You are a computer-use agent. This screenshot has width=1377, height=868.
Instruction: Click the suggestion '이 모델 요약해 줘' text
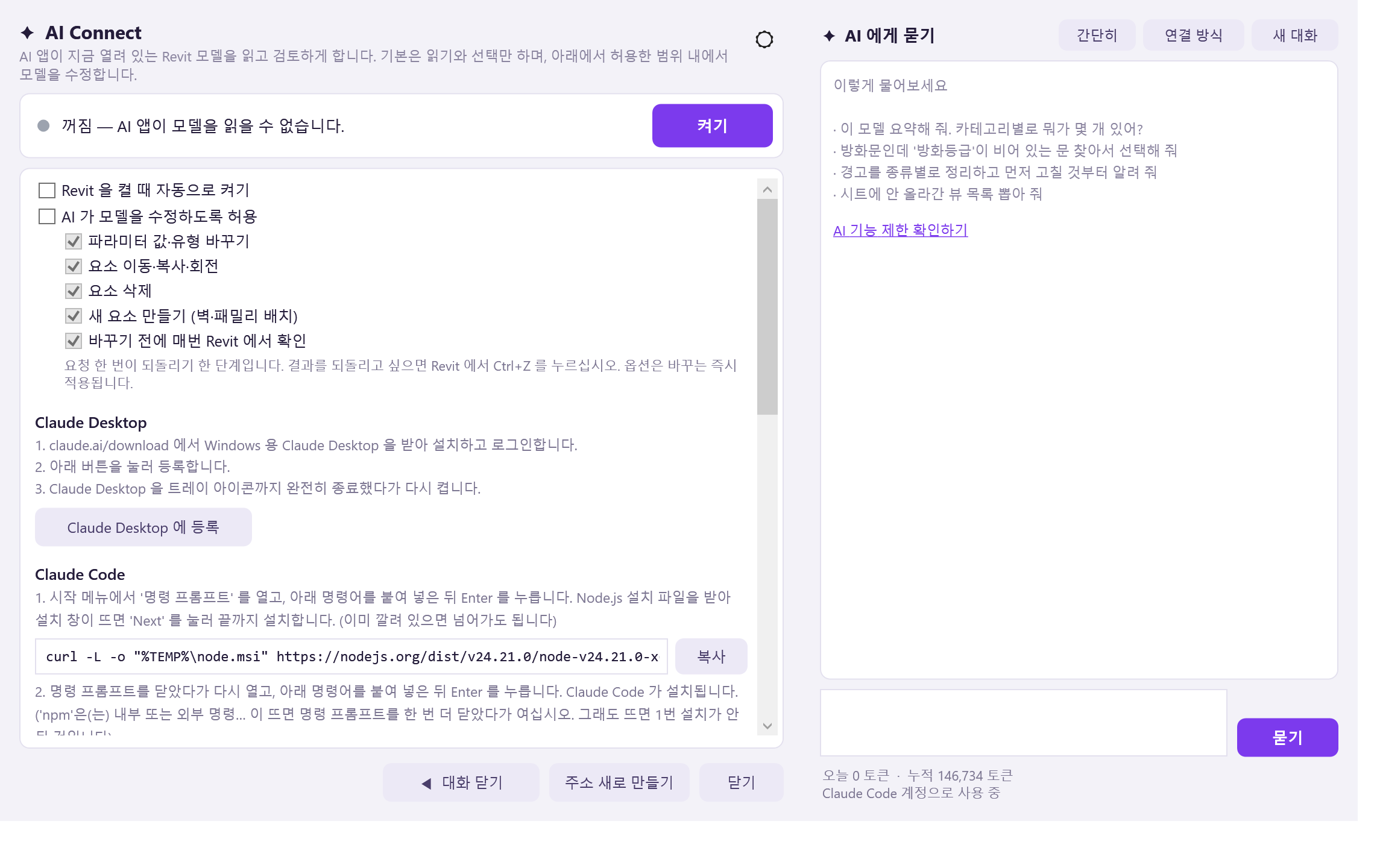pyautogui.click(x=989, y=129)
